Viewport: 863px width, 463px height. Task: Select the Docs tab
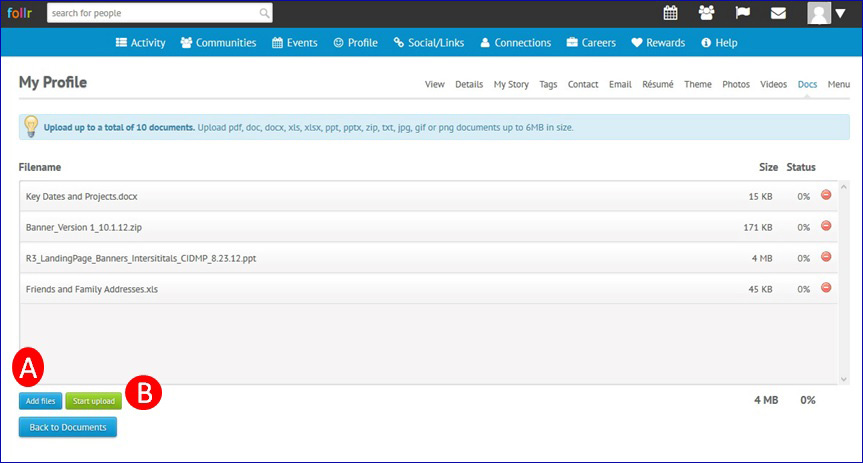(x=807, y=84)
